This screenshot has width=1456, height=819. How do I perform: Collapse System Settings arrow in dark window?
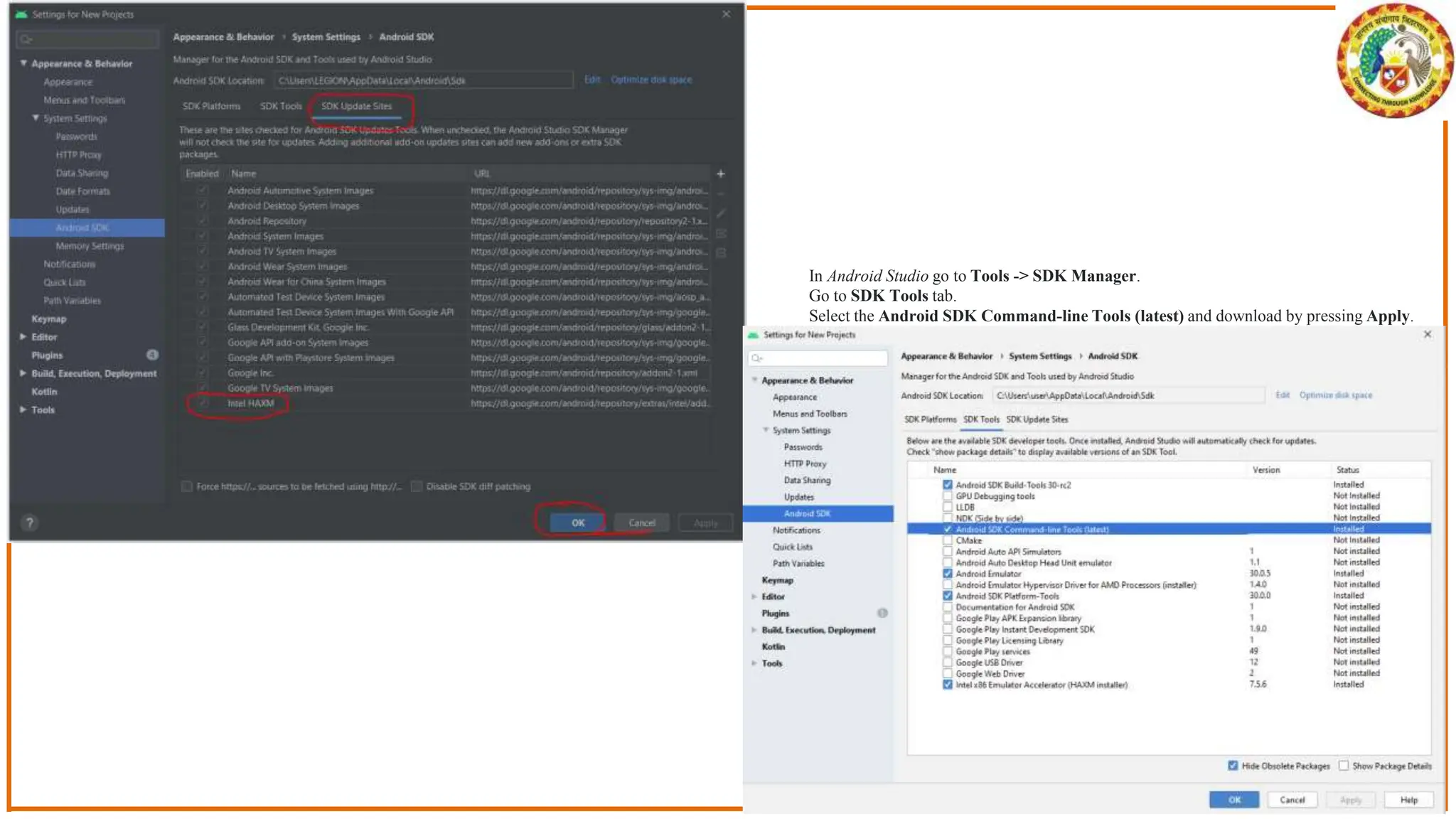pyautogui.click(x=36, y=118)
